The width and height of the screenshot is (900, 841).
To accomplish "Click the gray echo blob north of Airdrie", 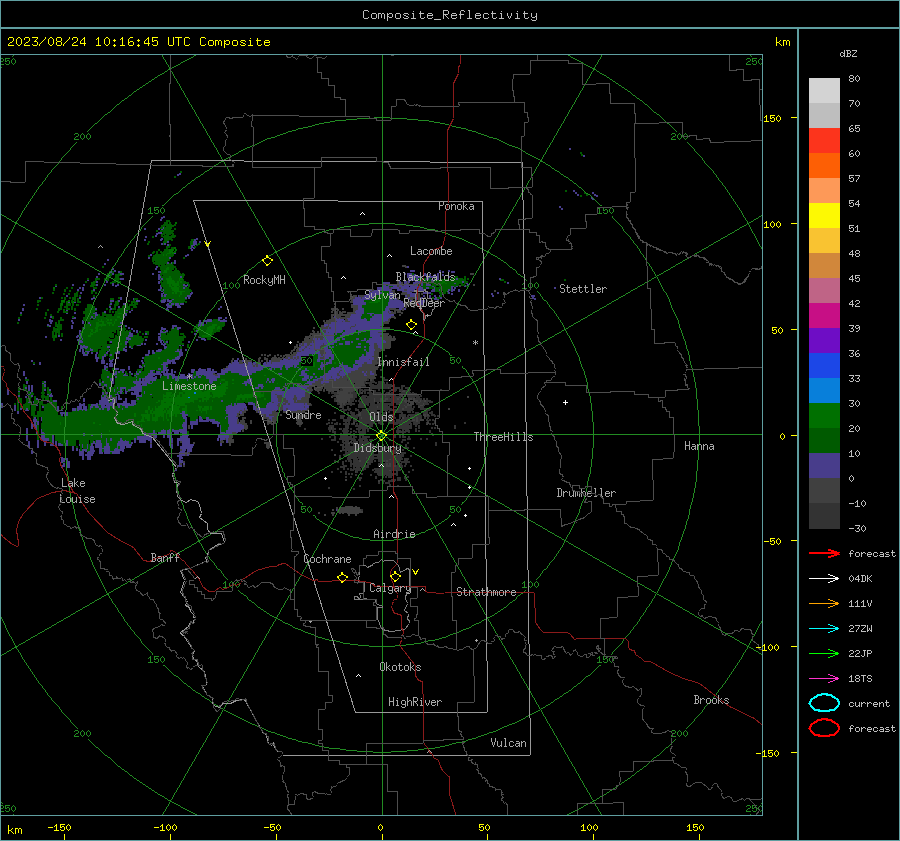I will 348,510.
